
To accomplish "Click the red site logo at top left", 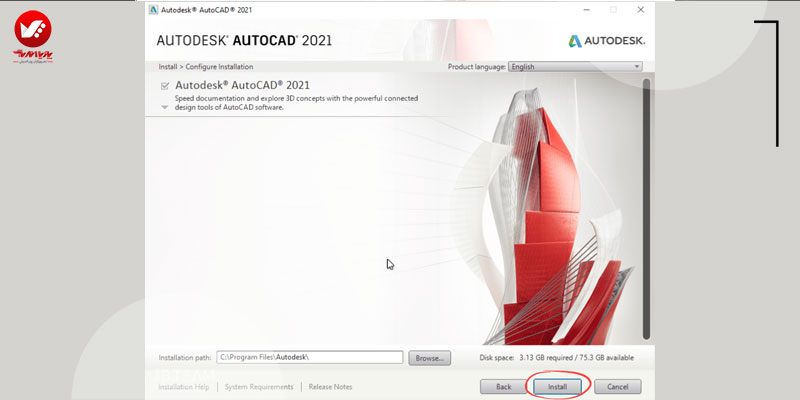I will [33, 37].
